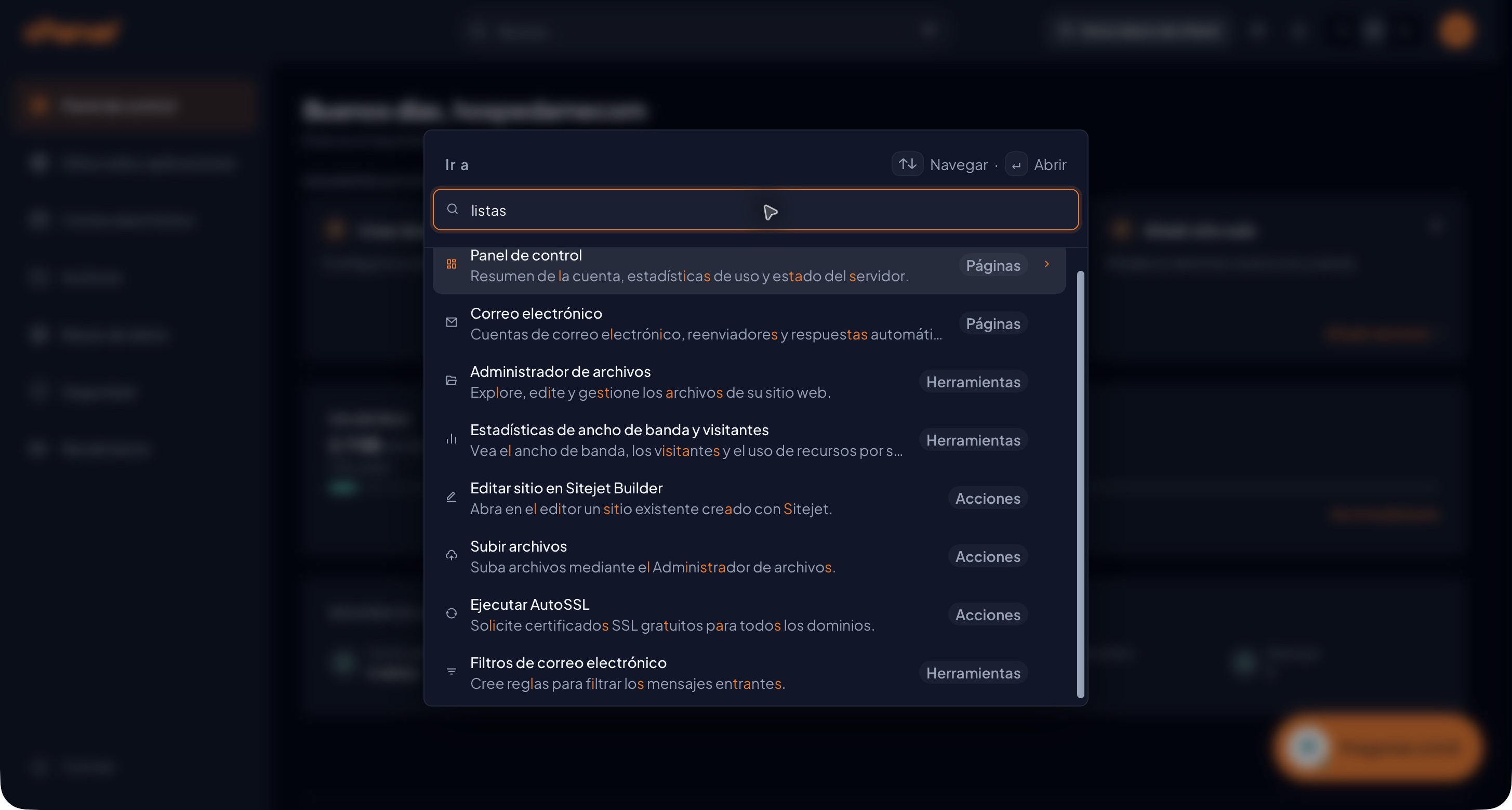Click the Ejecutar AutoSSL refresh icon
Image resolution: width=1512 pixels, height=810 pixels.
click(452, 613)
